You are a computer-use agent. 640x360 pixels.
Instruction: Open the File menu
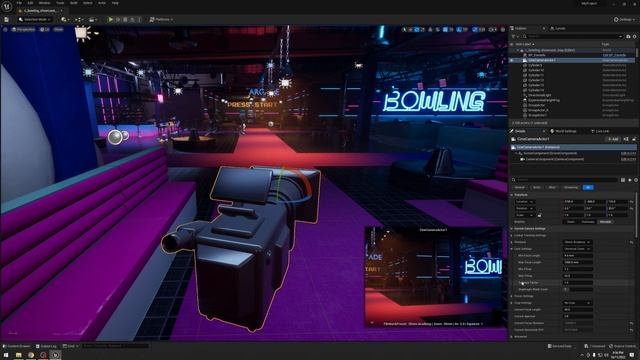pyautogui.click(x=19, y=3)
